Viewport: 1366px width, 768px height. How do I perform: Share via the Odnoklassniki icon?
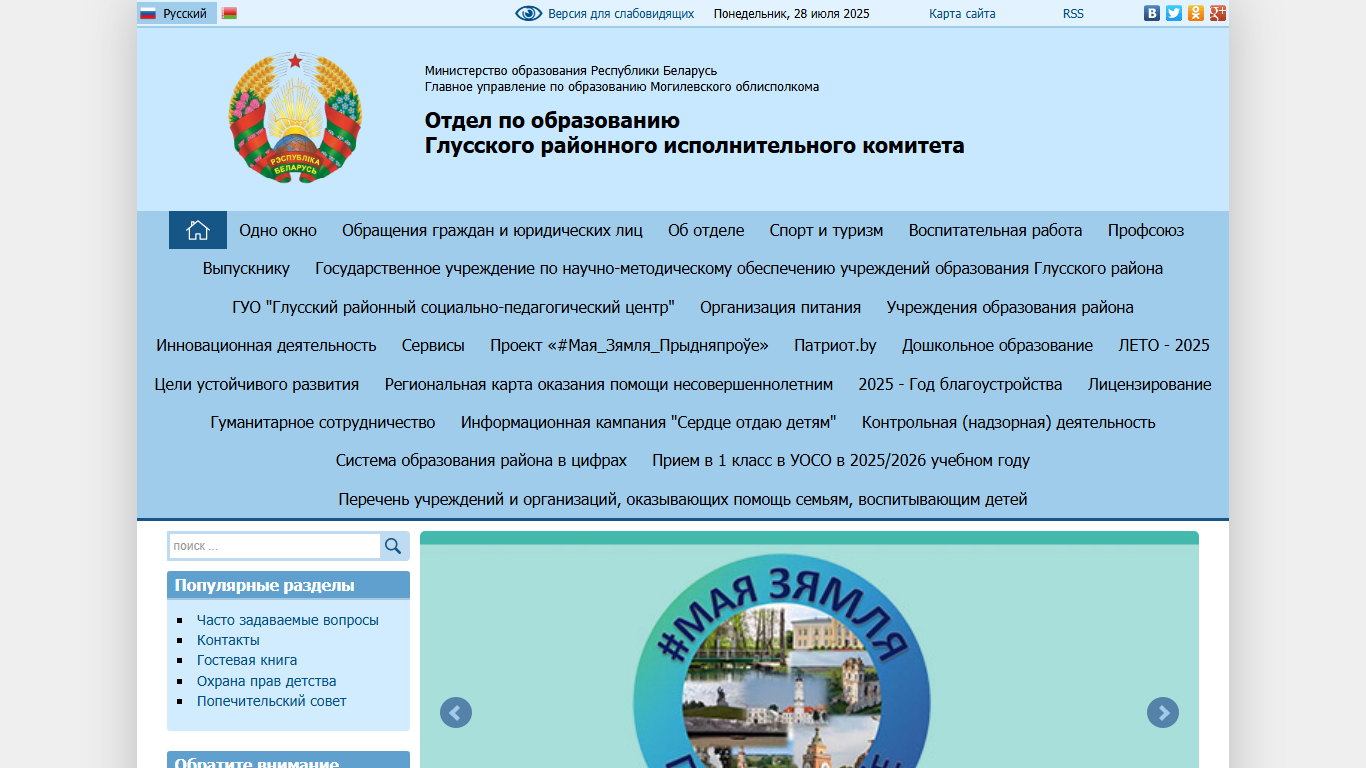pos(1196,13)
